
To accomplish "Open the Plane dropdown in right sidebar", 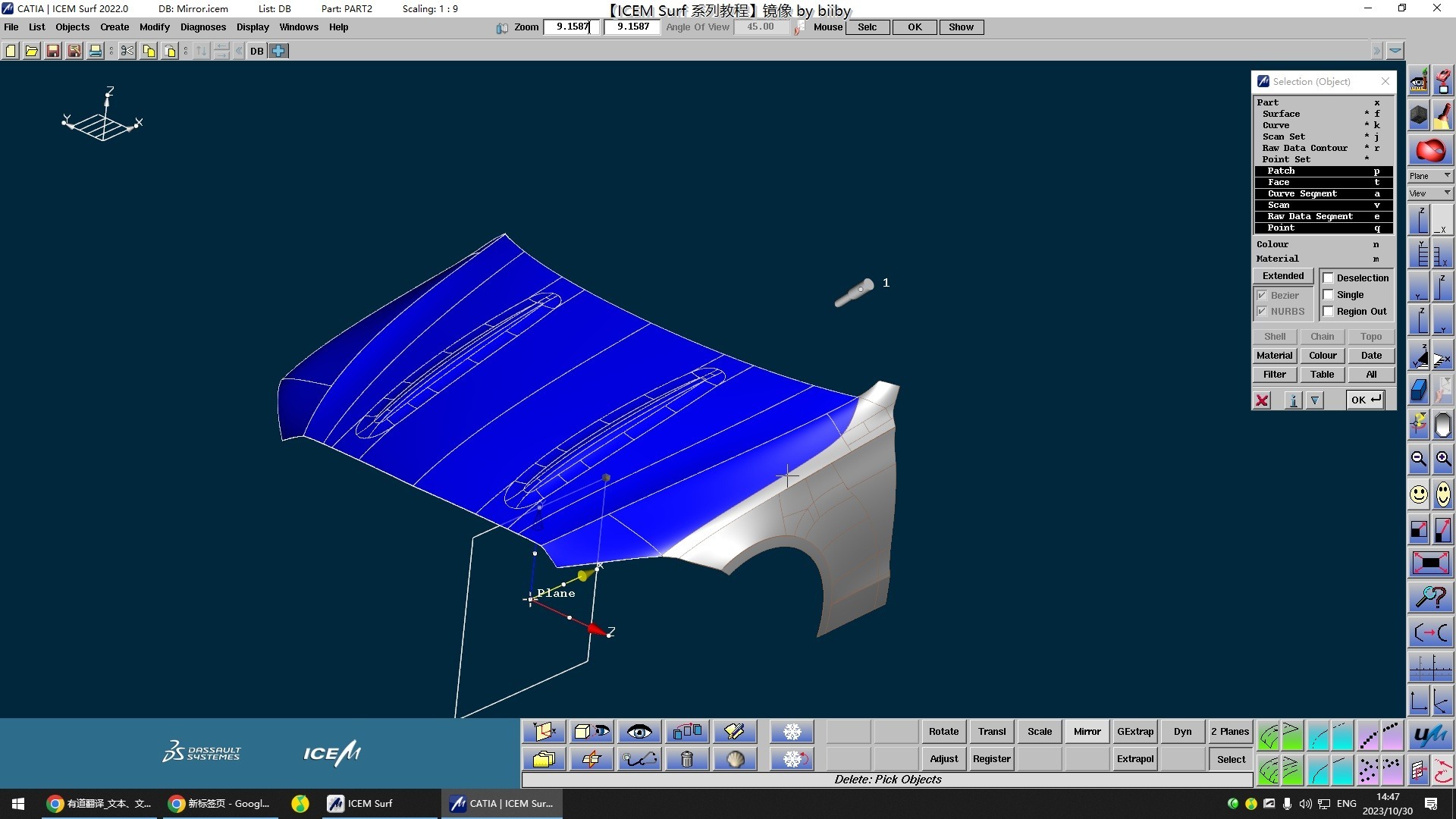I will tap(1430, 176).
